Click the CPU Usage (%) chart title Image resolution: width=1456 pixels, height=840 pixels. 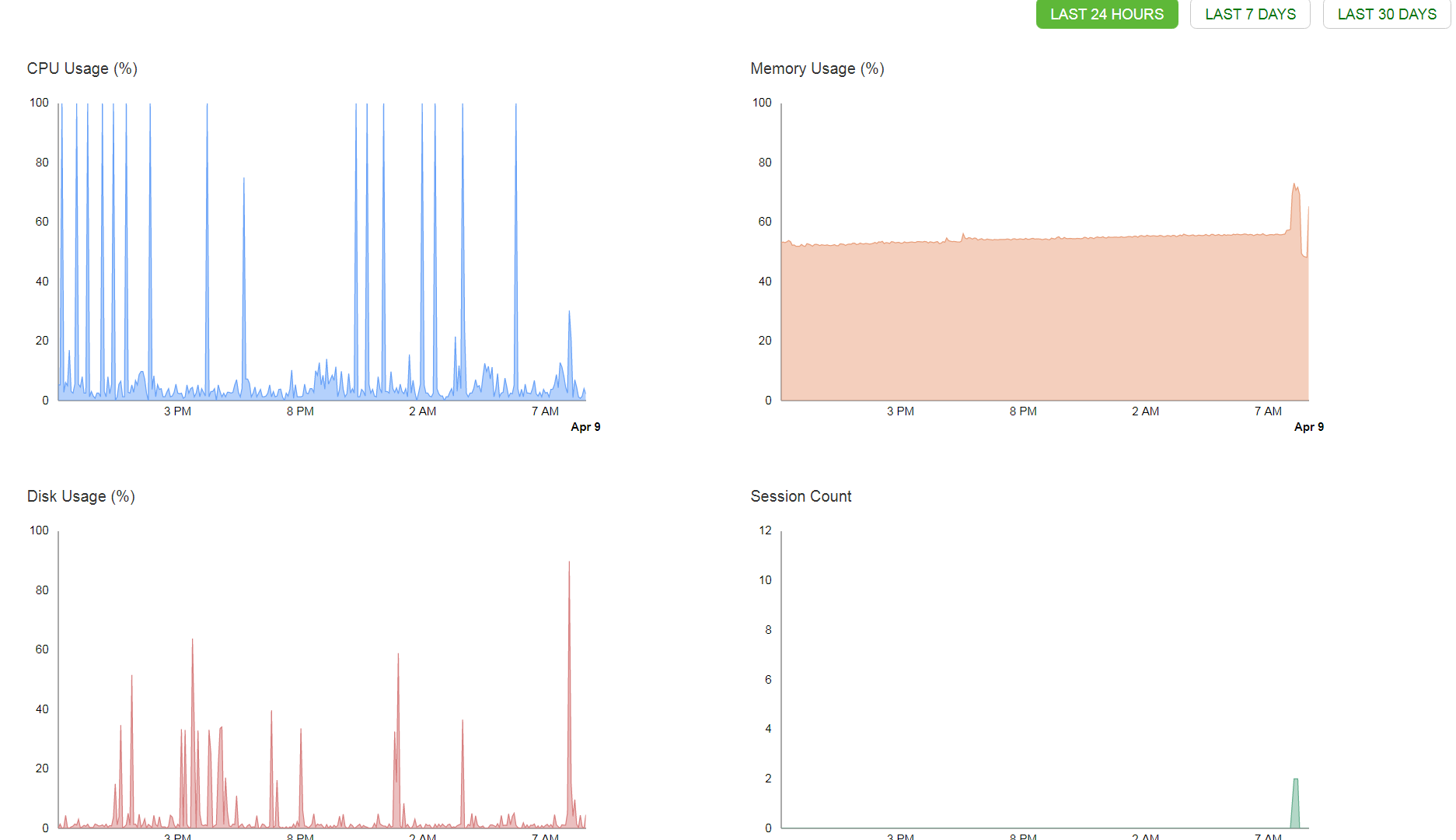click(x=82, y=68)
